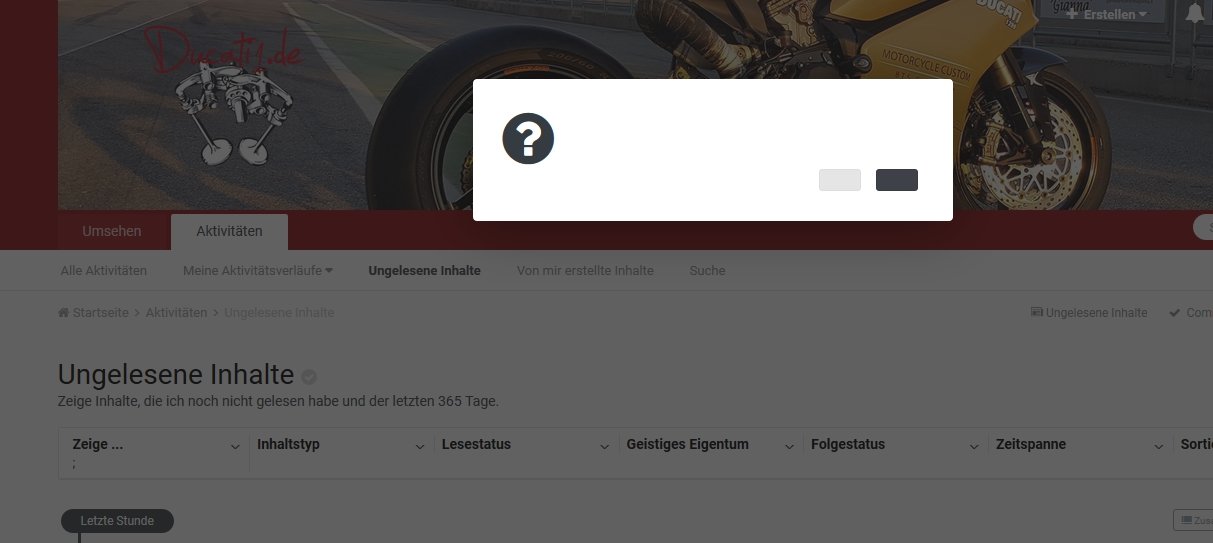
Task: Click the question mark icon in dialog
Action: coord(528,138)
